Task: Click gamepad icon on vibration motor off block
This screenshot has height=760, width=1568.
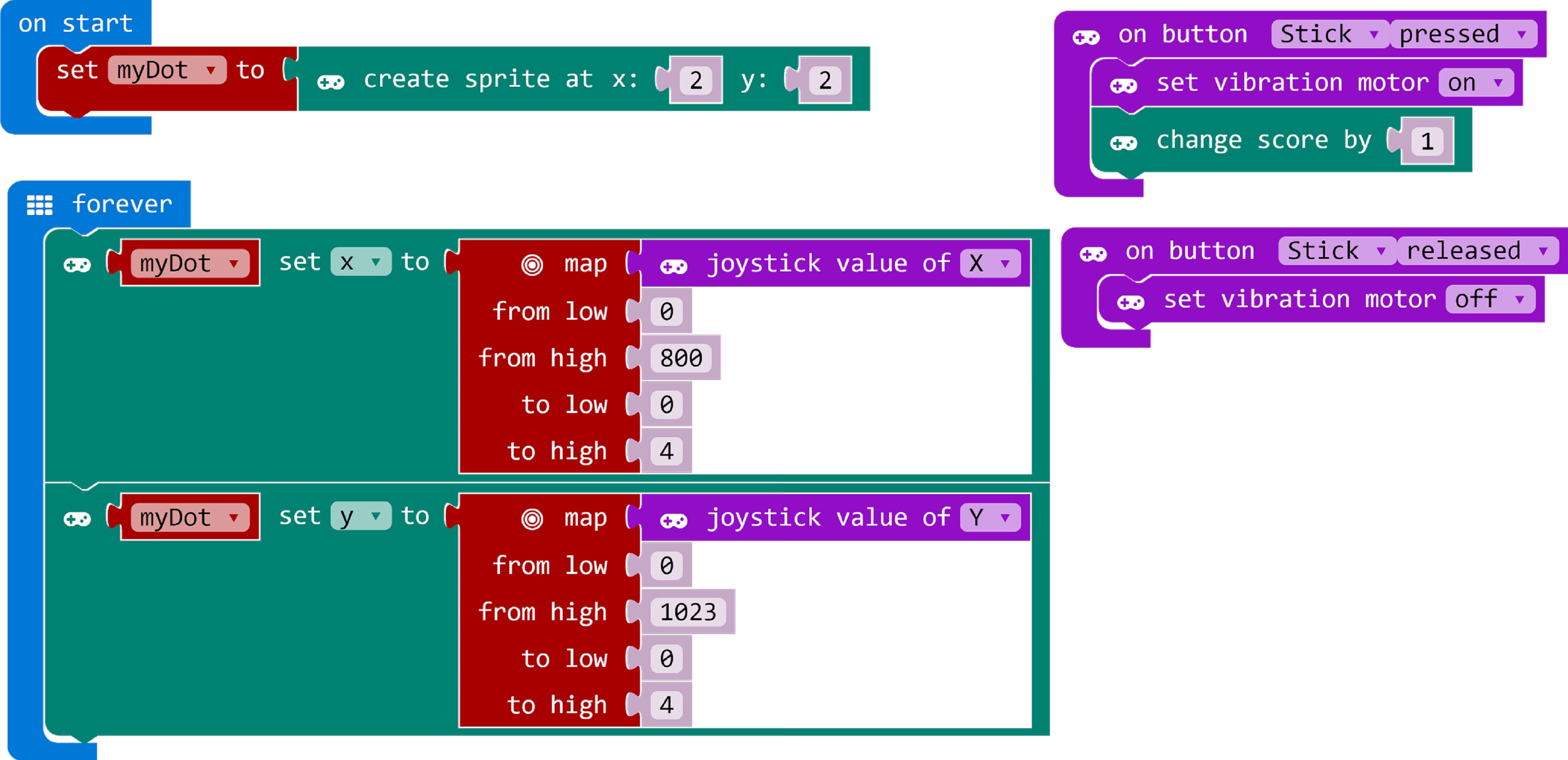Action: [x=1130, y=302]
